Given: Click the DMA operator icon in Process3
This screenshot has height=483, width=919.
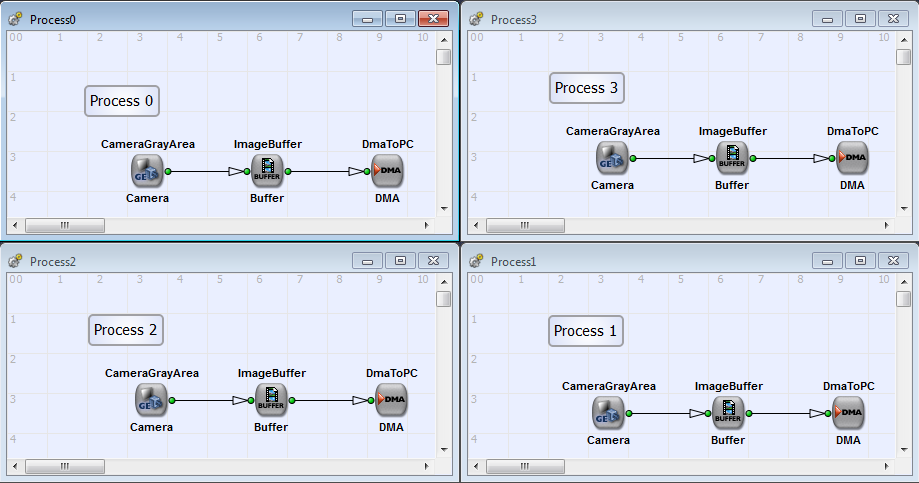Looking at the screenshot, I should coord(852,158).
